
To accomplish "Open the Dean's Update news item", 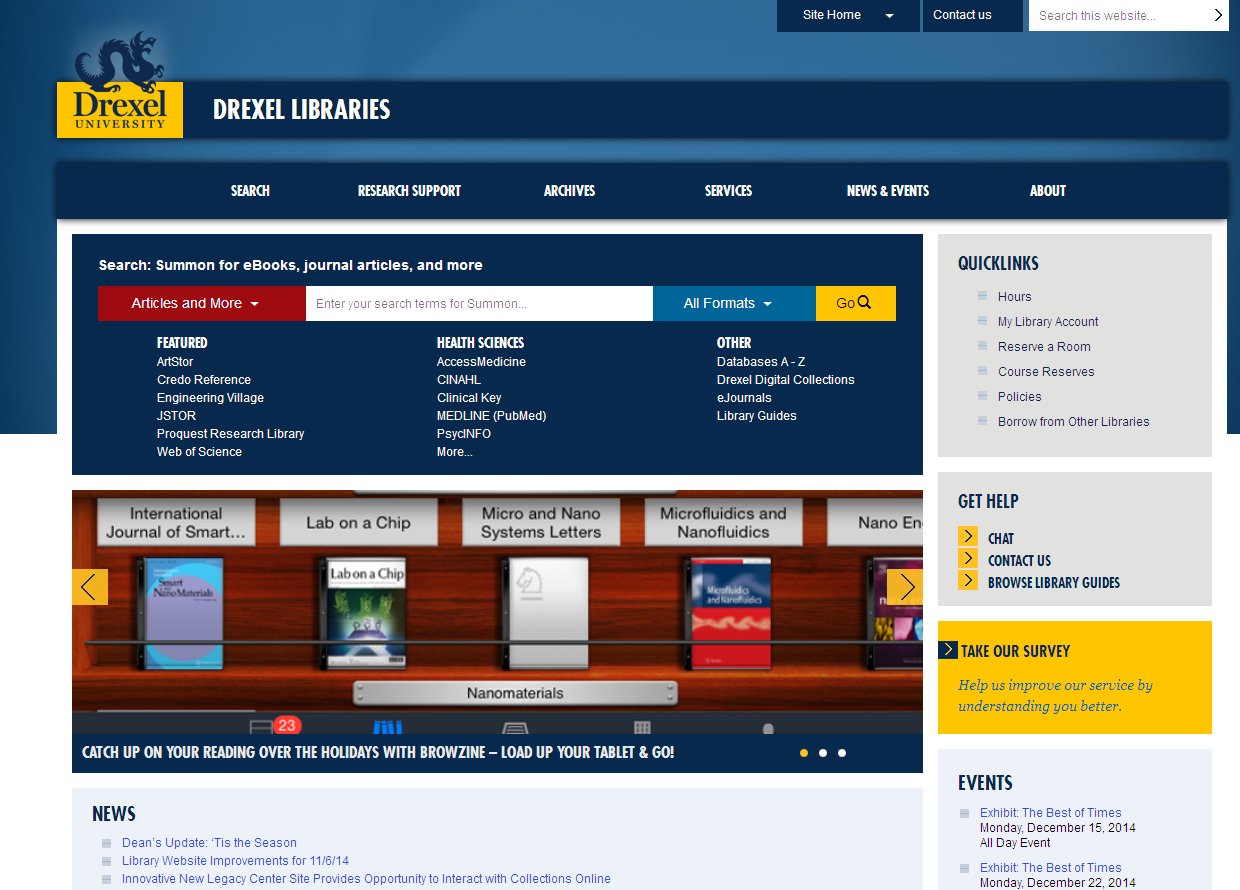I will tap(209, 843).
